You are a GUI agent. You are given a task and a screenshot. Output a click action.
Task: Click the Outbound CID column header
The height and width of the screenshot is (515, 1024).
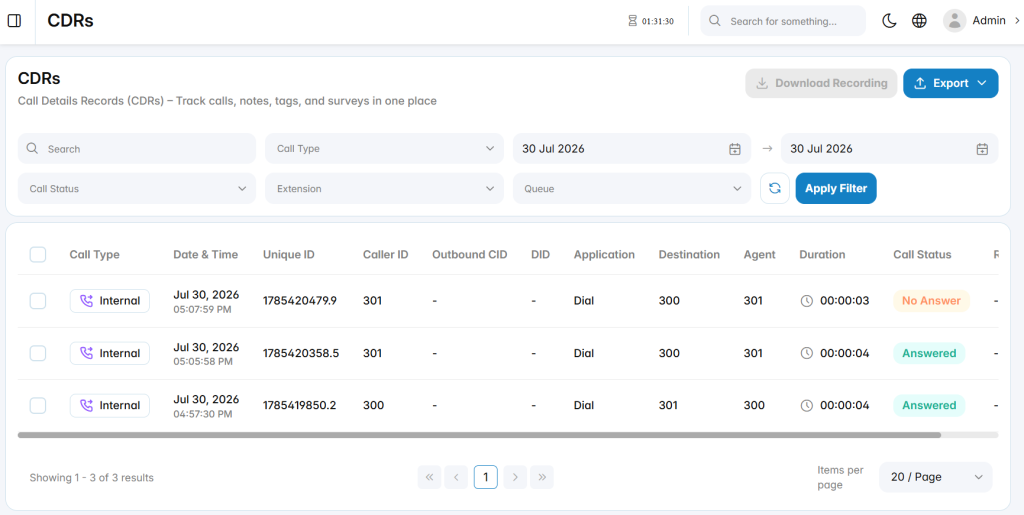[x=470, y=255]
